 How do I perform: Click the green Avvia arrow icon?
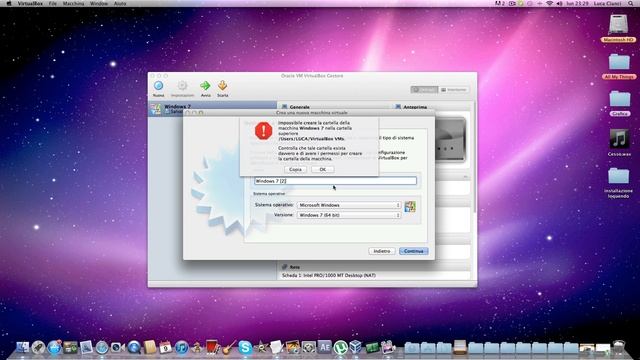pos(205,86)
